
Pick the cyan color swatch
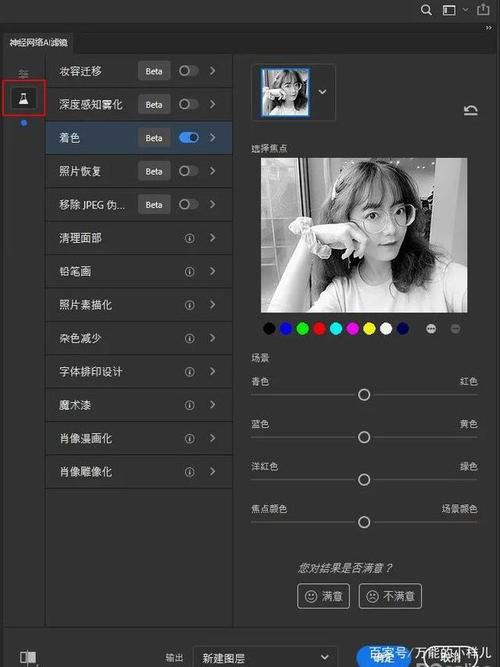click(336, 328)
